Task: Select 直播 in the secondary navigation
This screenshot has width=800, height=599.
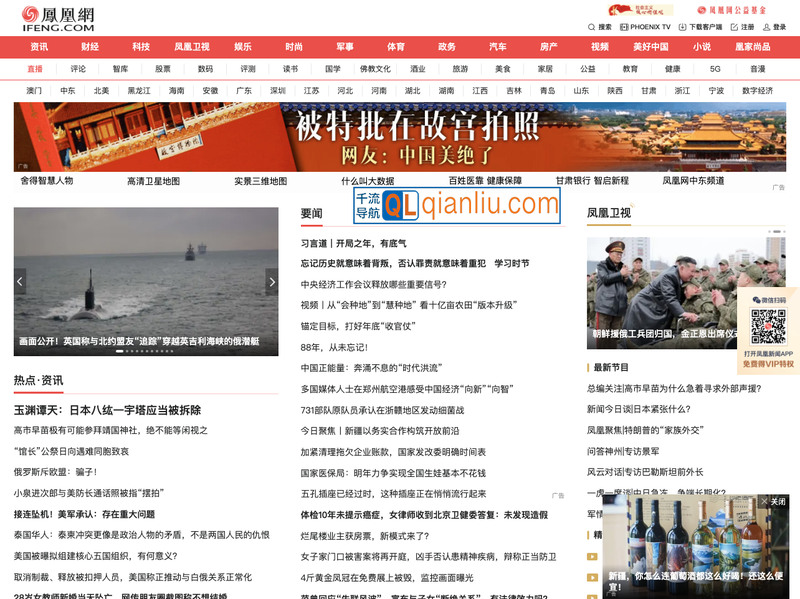Action: [x=35, y=69]
